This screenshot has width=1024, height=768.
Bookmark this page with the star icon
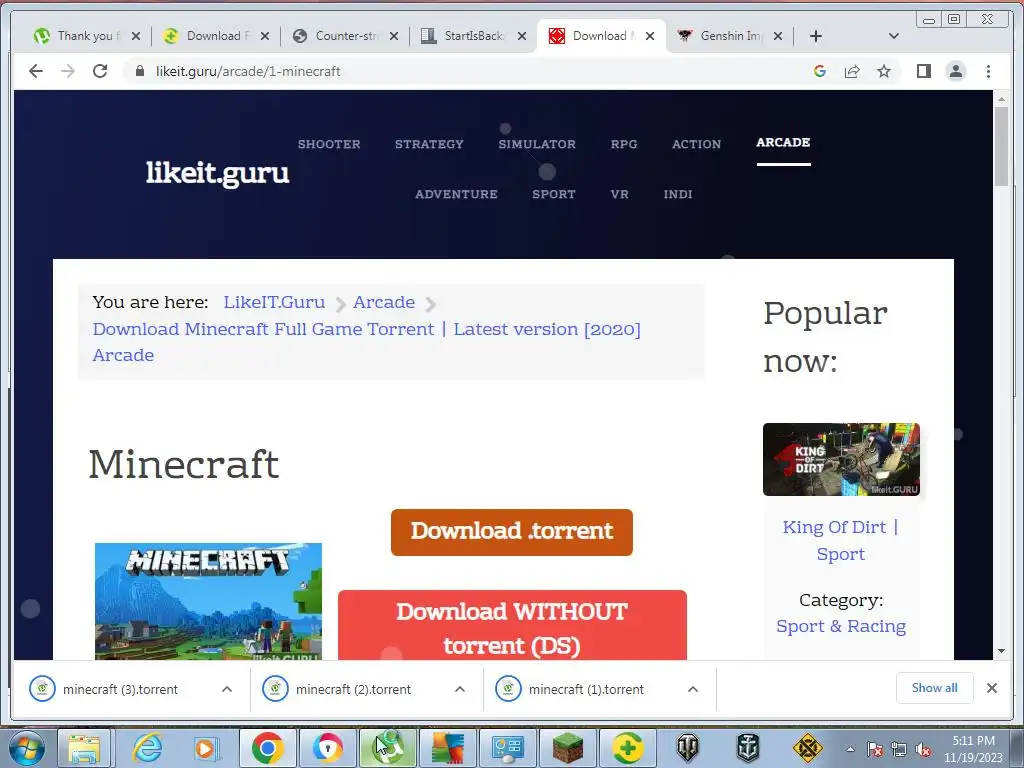(884, 71)
